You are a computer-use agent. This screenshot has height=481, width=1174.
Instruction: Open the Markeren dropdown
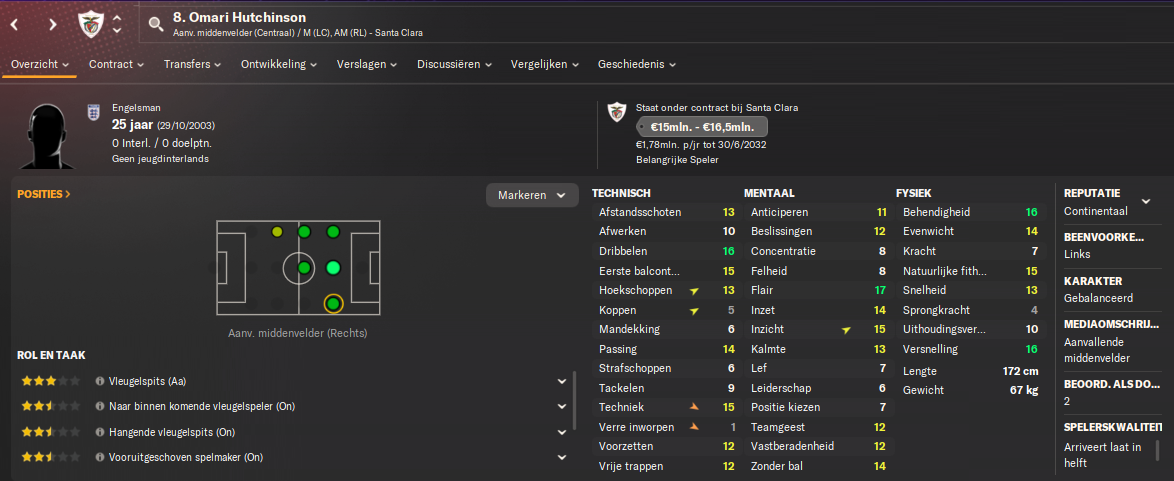pyautogui.click(x=532, y=195)
